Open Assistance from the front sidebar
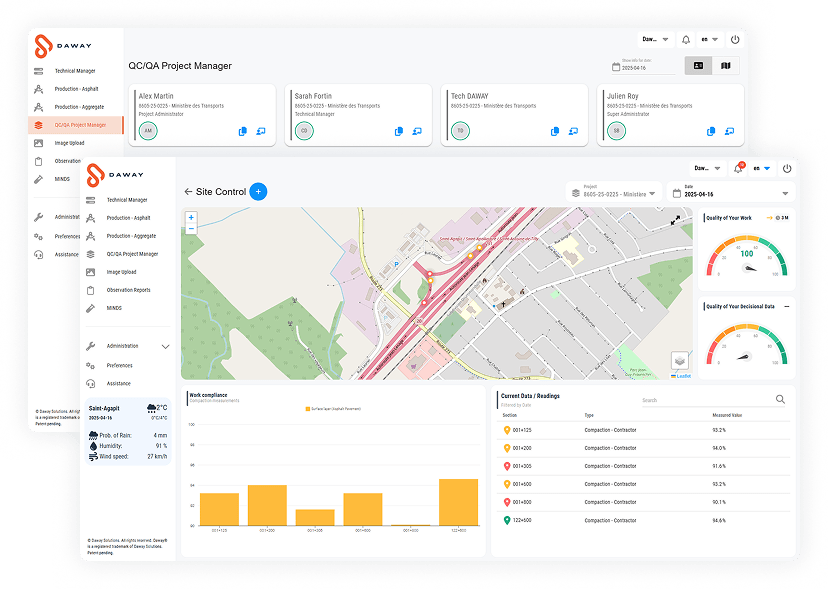The height and width of the screenshot is (589, 828). (118, 383)
